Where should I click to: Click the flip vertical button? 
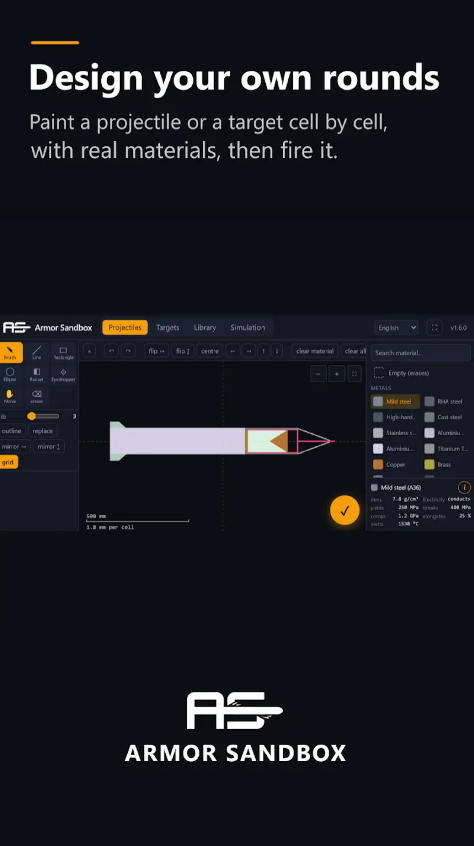[183, 351]
